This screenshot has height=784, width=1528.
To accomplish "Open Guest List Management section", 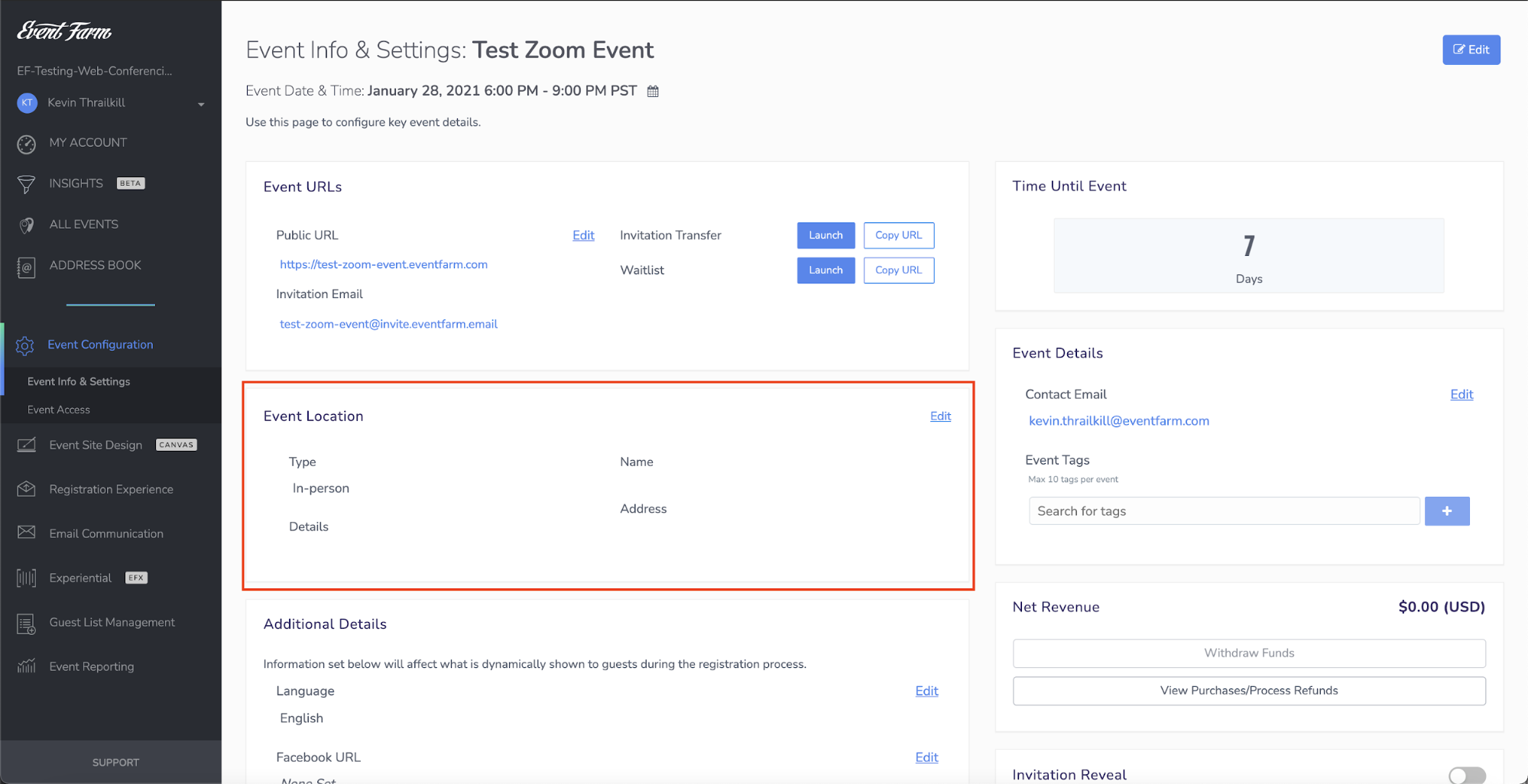I will (112, 622).
